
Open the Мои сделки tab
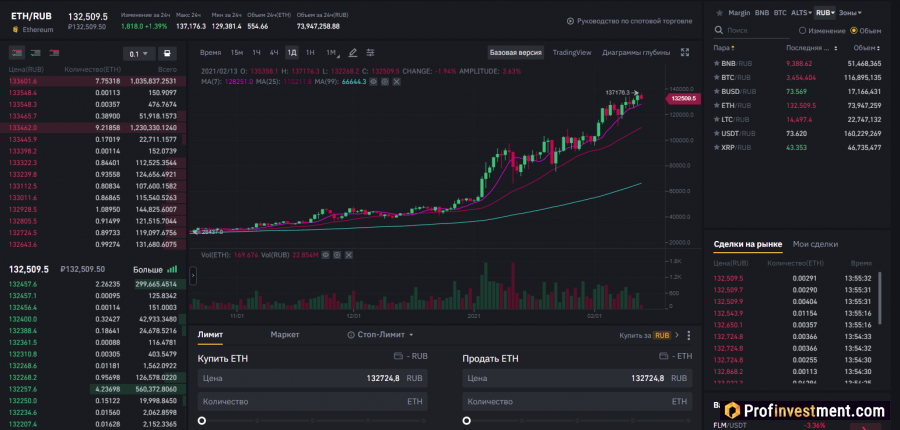click(815, 244)
